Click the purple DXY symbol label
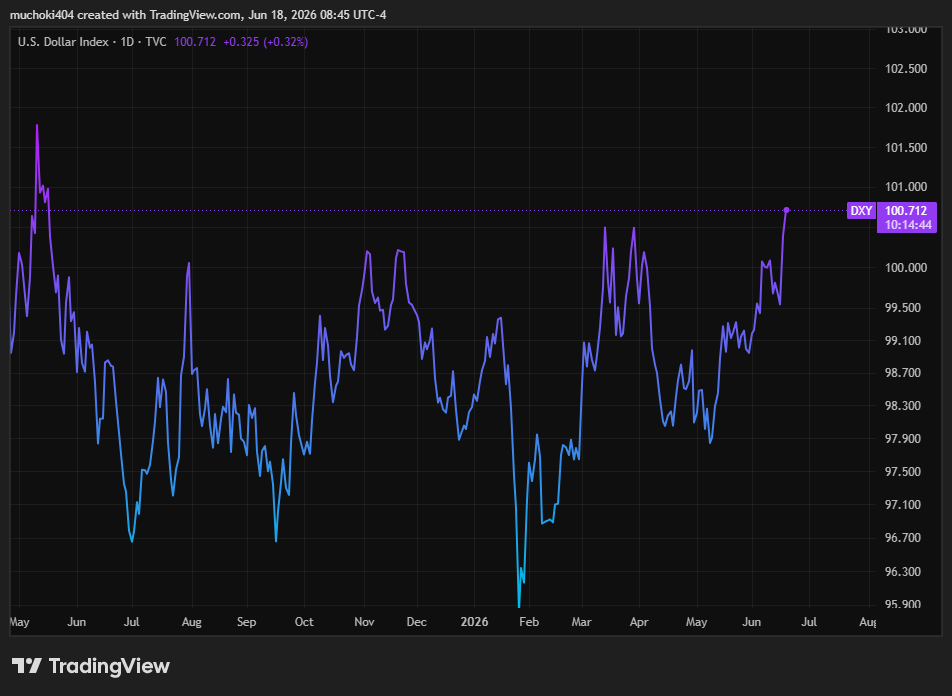Image resolution: width=952 pixels, height=696 pixels. (x=861, y=211)
